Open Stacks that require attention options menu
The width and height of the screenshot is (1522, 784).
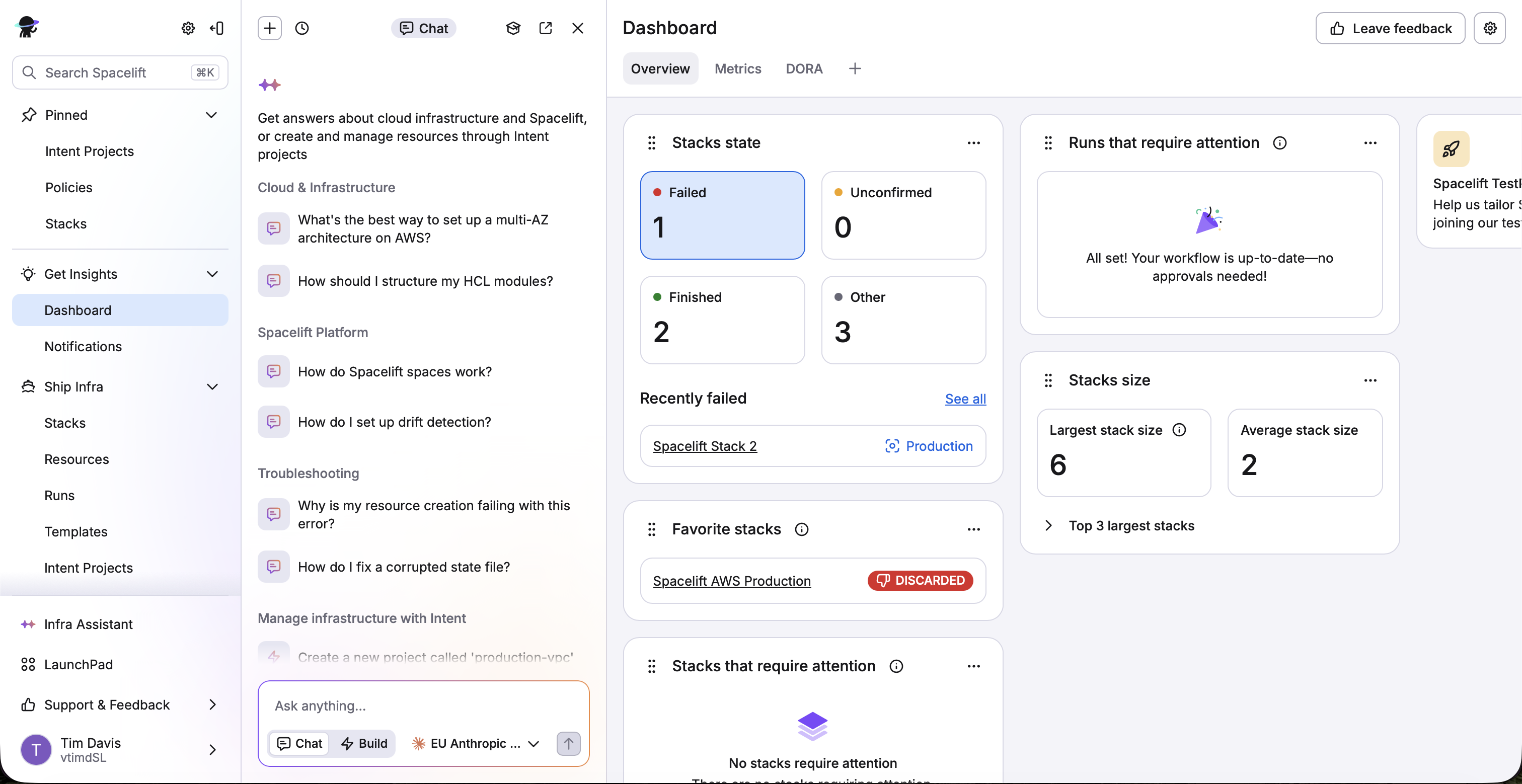tap(974, 666)
